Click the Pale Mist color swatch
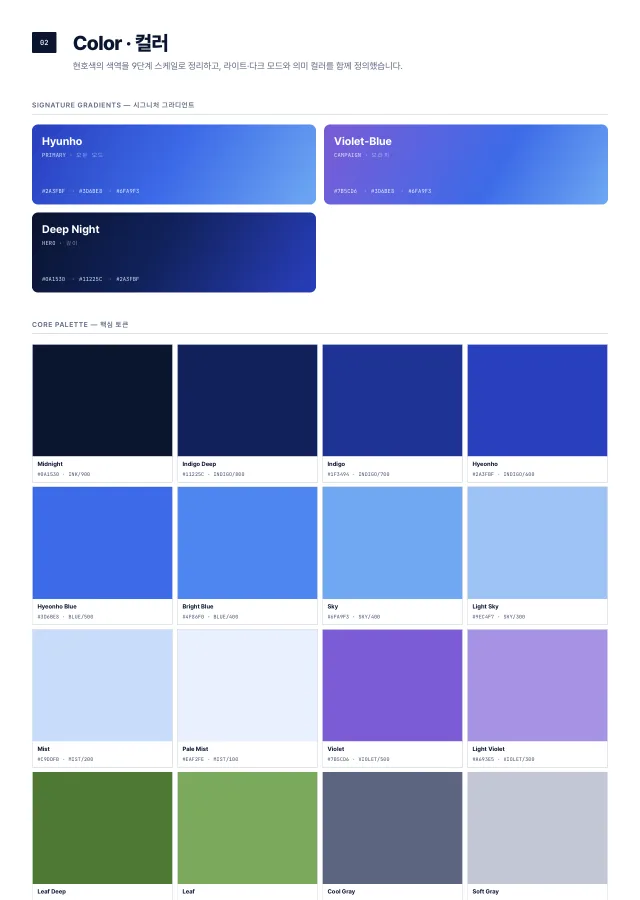 (247, 685)
